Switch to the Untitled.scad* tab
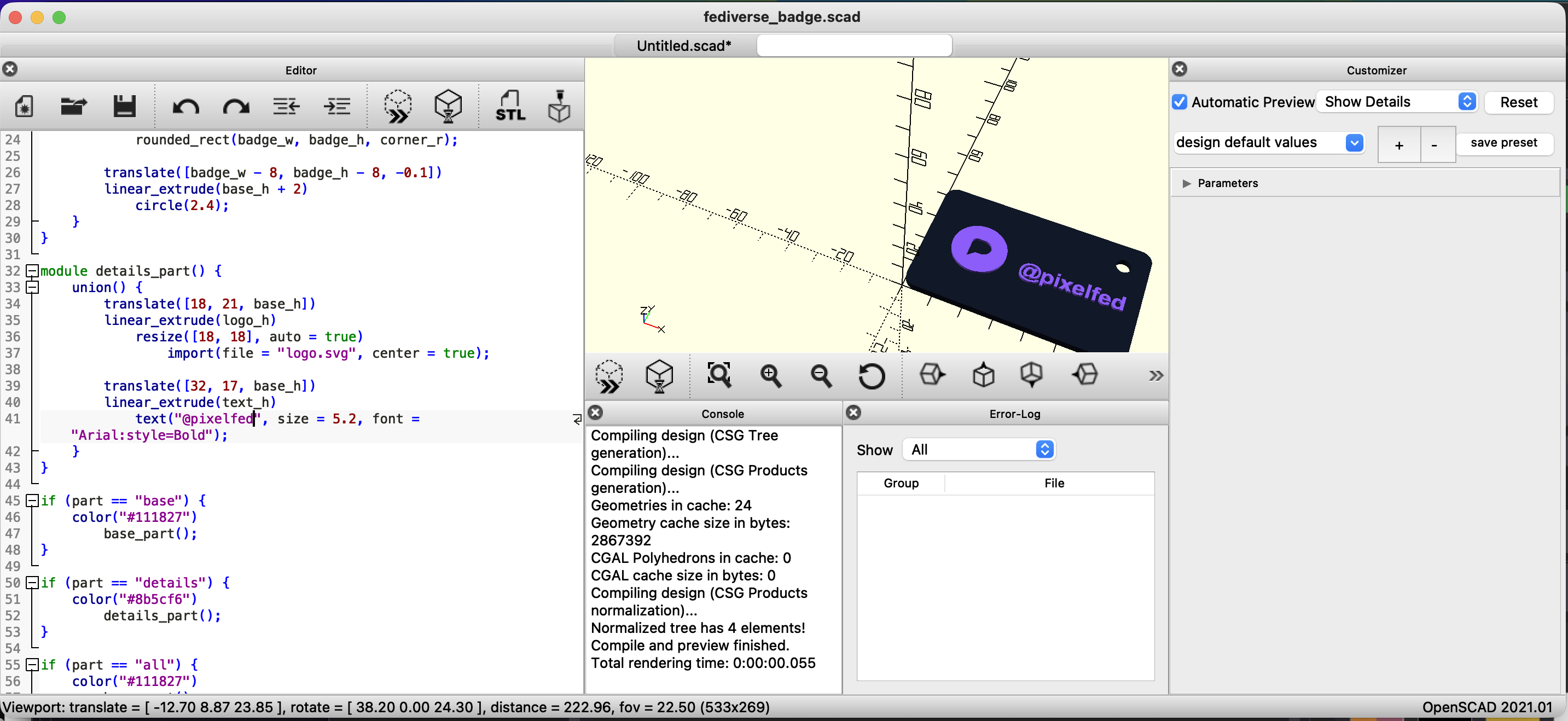 (x=684, y=45)
